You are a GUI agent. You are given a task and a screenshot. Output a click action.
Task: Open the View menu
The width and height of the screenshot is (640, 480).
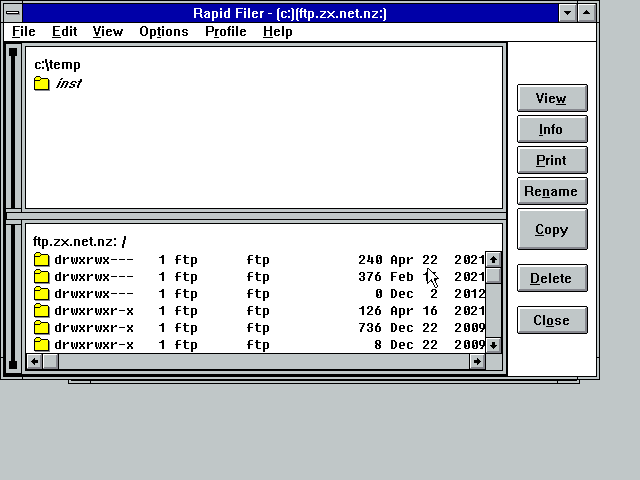108,31
